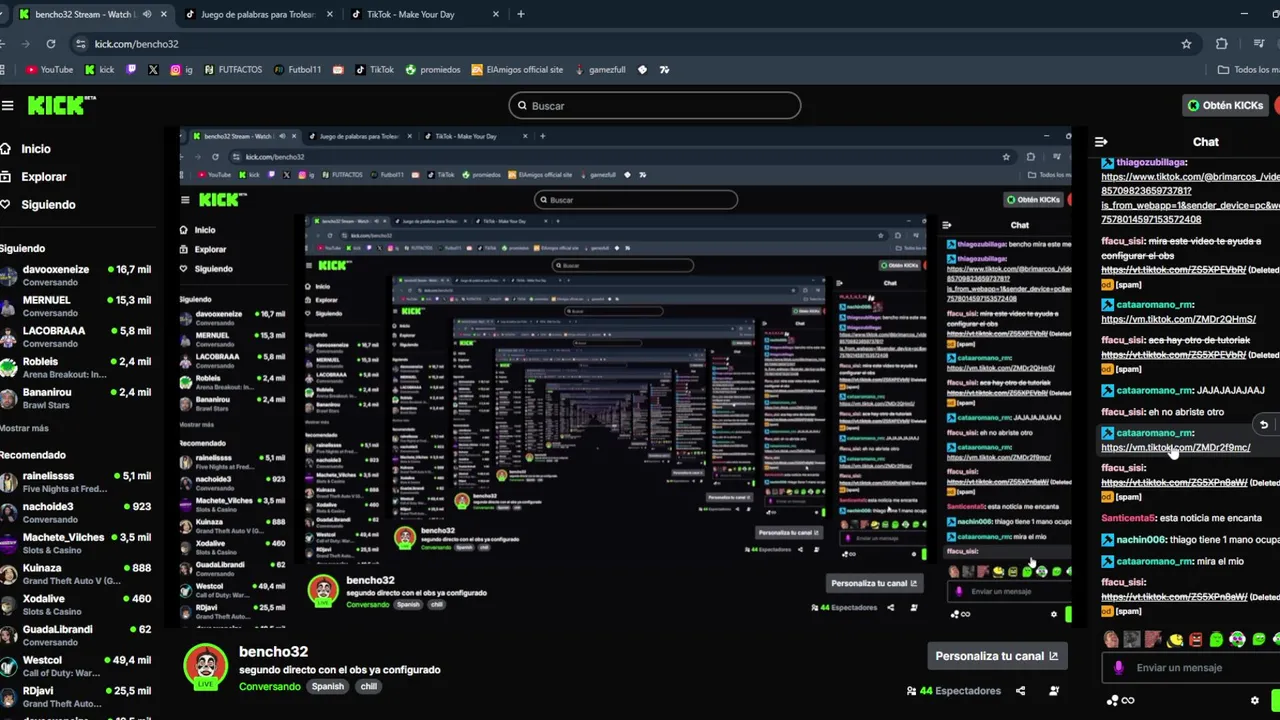This screenshot has width=1280, height=720.
Task: Open RDjavi recommended channel
Action: (76, 697)
